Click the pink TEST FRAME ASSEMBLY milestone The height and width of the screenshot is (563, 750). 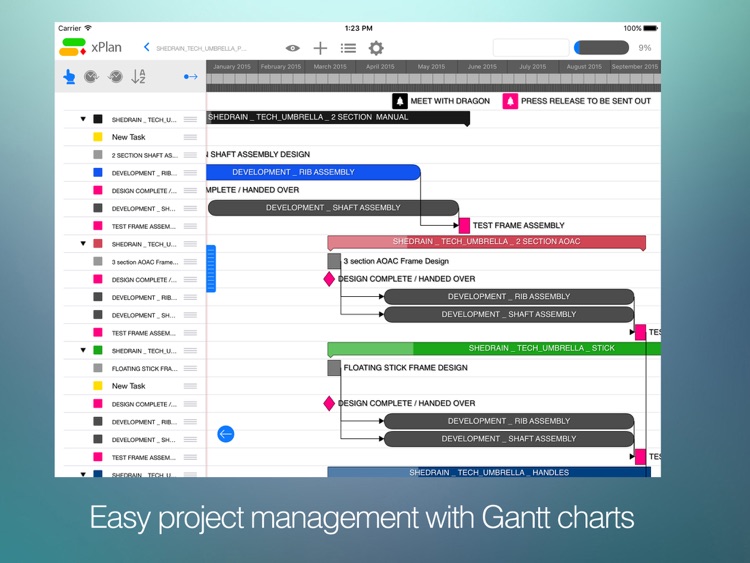[464, 225]
